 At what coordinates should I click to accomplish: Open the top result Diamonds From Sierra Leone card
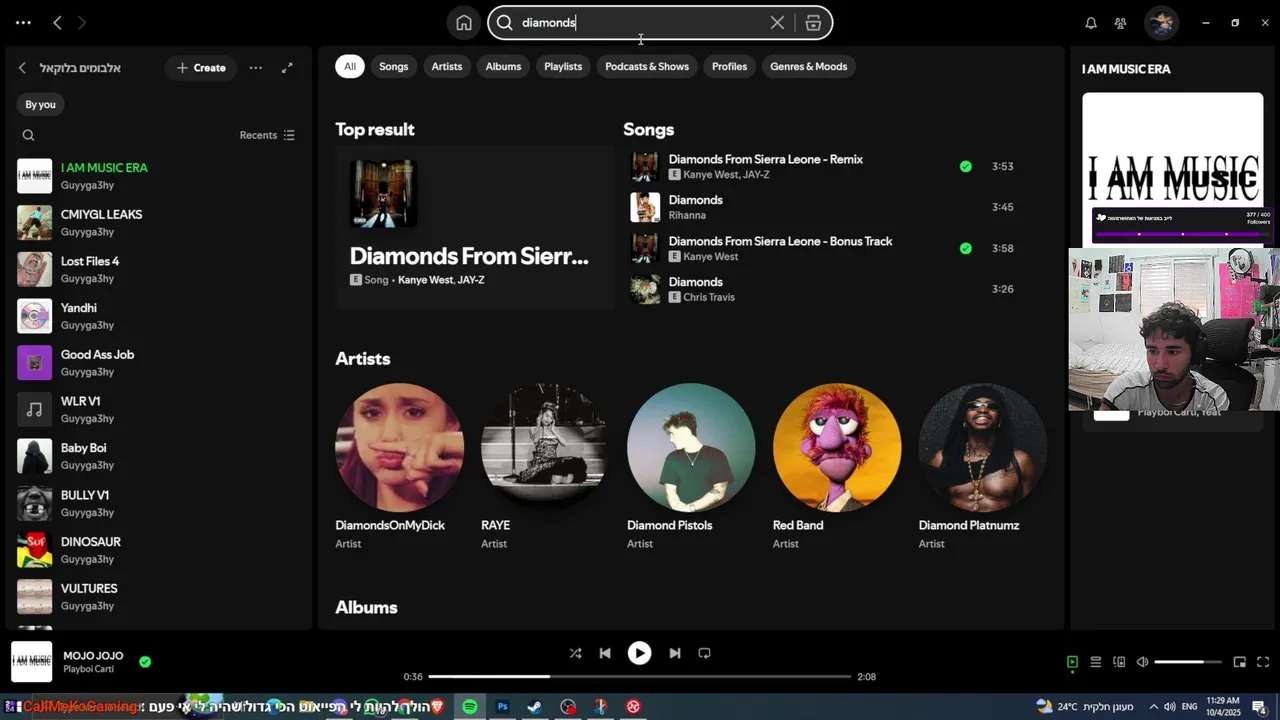[x=474, y=228]
